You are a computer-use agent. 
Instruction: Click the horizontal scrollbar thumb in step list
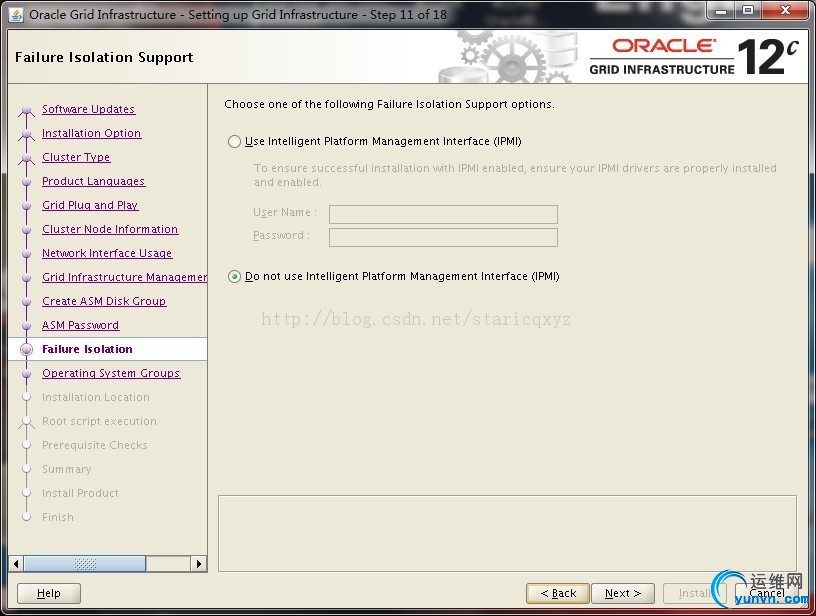[85, 563]
